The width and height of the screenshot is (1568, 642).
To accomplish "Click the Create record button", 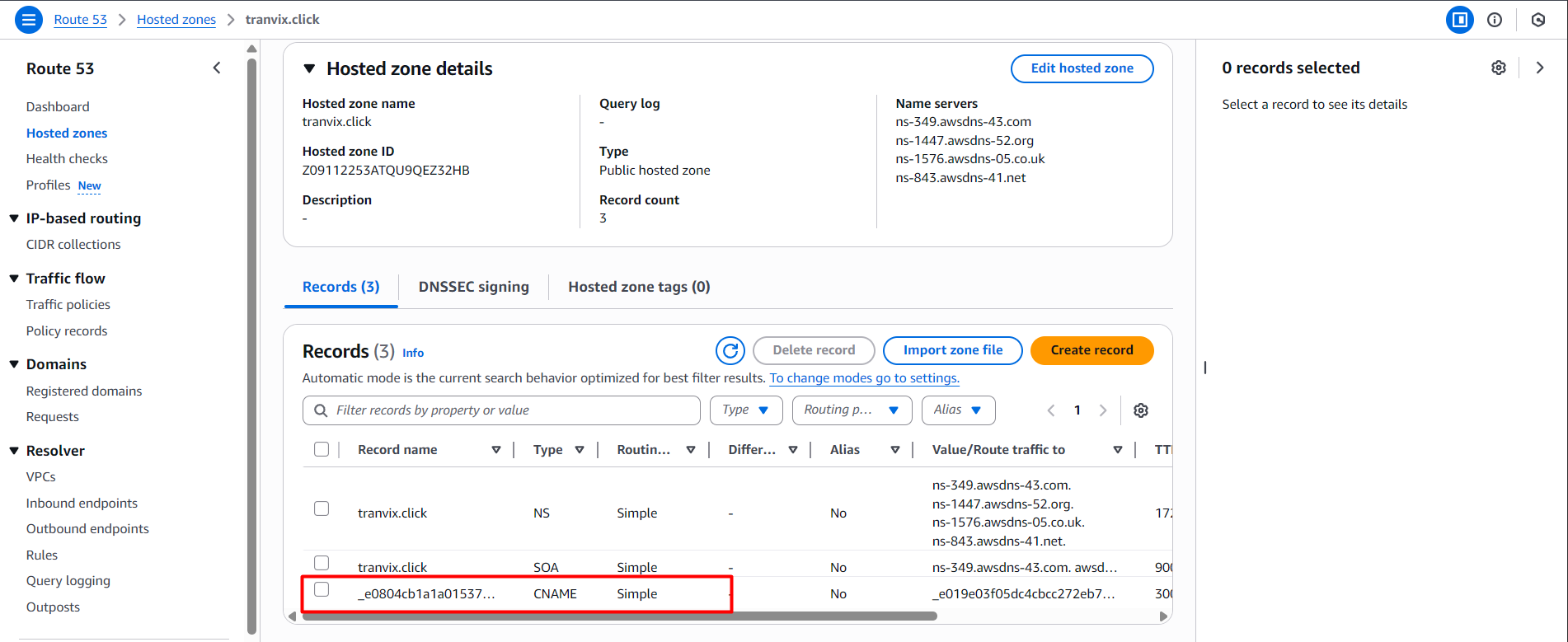I will 1091,350.
